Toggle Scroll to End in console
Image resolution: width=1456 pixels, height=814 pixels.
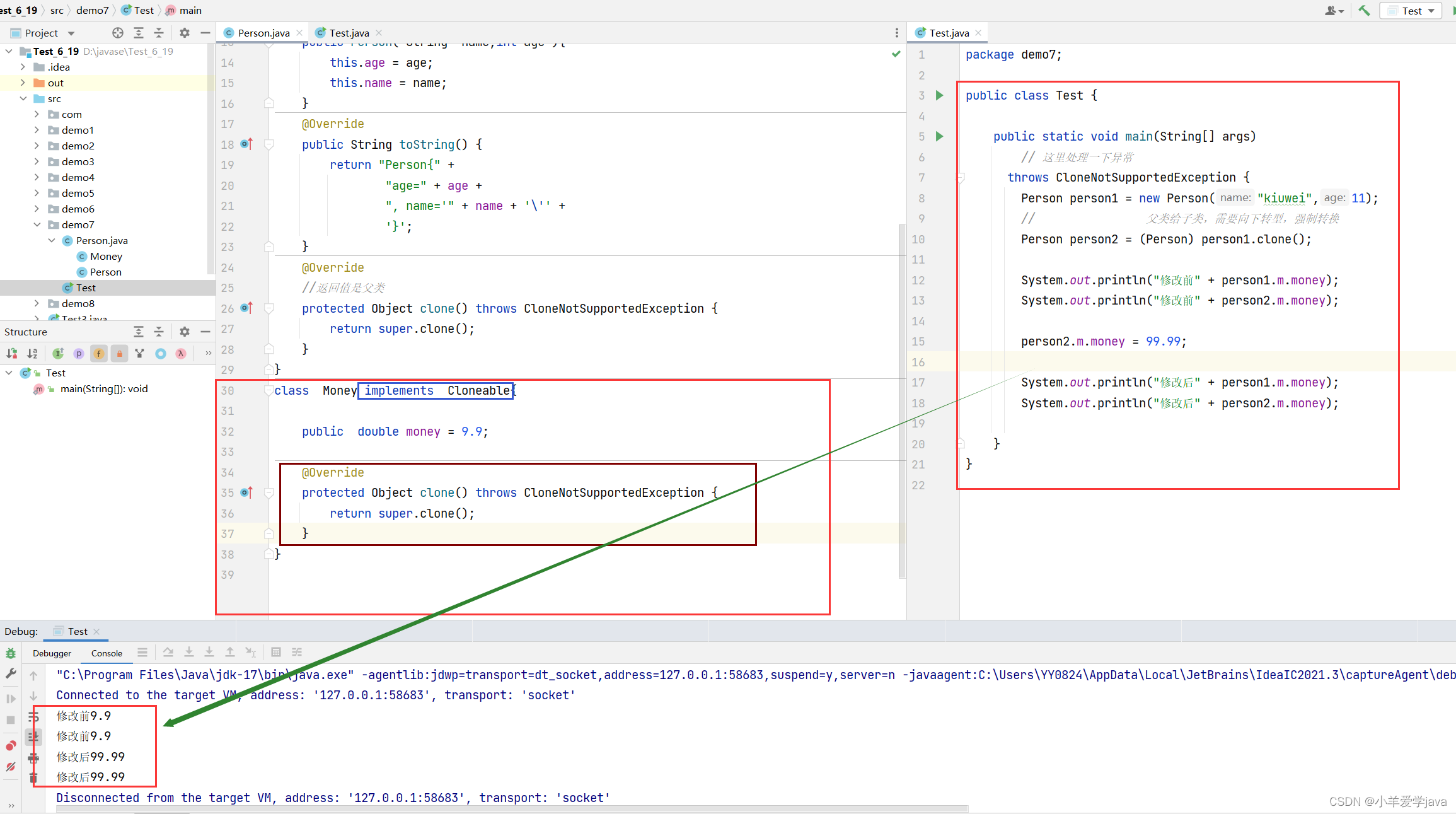pos(33,736)
